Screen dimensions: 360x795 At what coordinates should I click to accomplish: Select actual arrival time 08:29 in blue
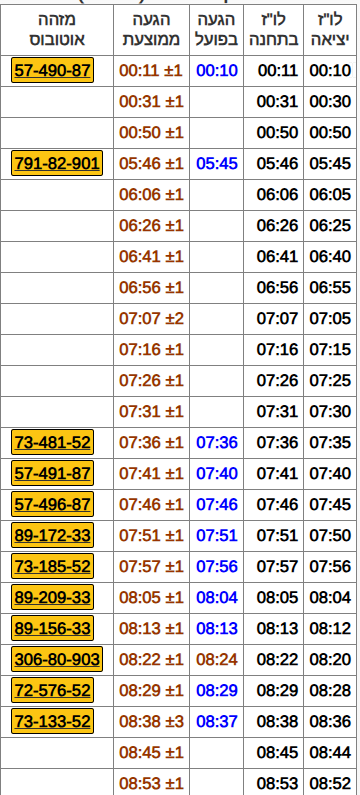tap(217, 691)
